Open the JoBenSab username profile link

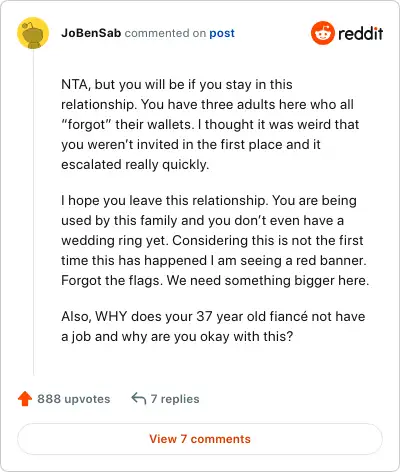coord(91,33)
